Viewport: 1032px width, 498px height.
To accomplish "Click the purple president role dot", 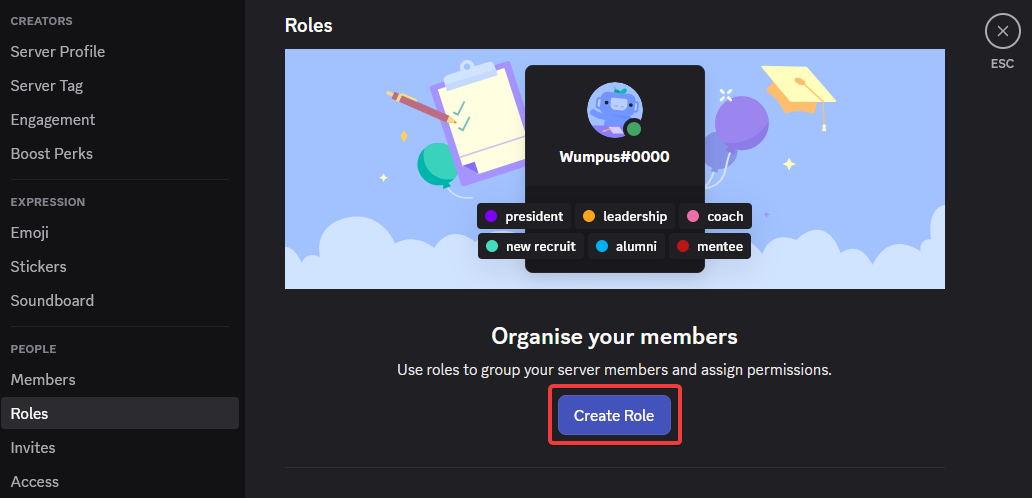I will (x=491, y=216).
